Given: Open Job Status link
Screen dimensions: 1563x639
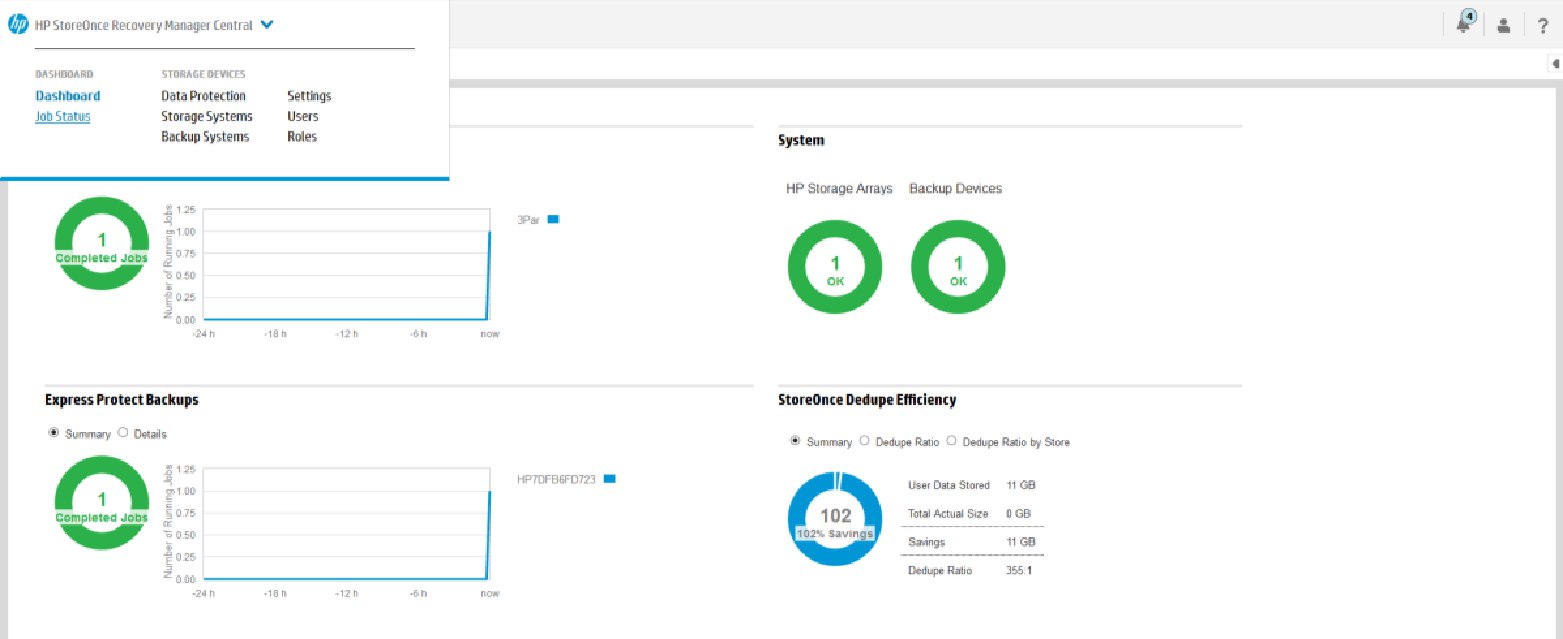Looking at the screenshot, I should pyautogui.click(x=63, y=116).
